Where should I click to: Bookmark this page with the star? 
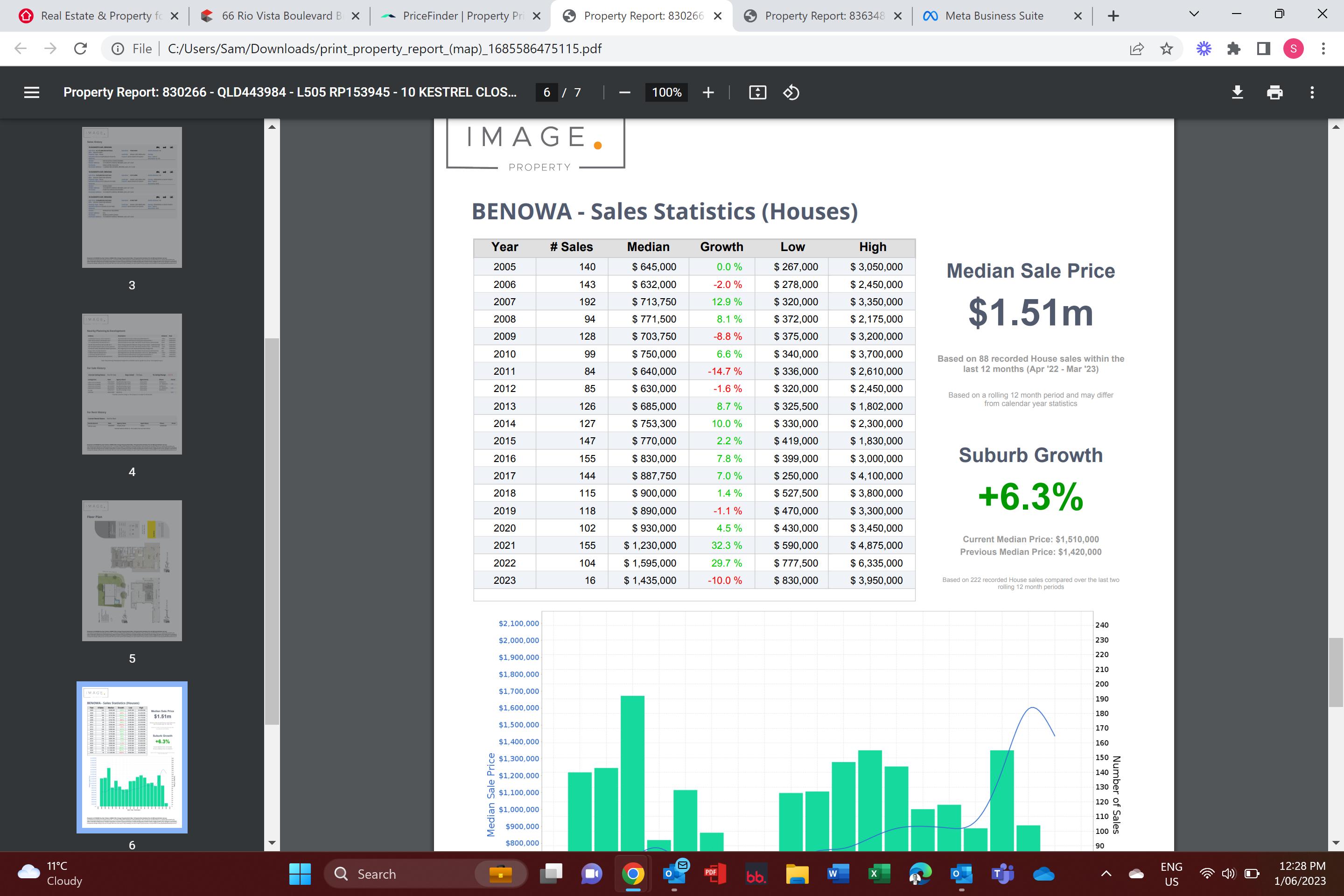1166,49
